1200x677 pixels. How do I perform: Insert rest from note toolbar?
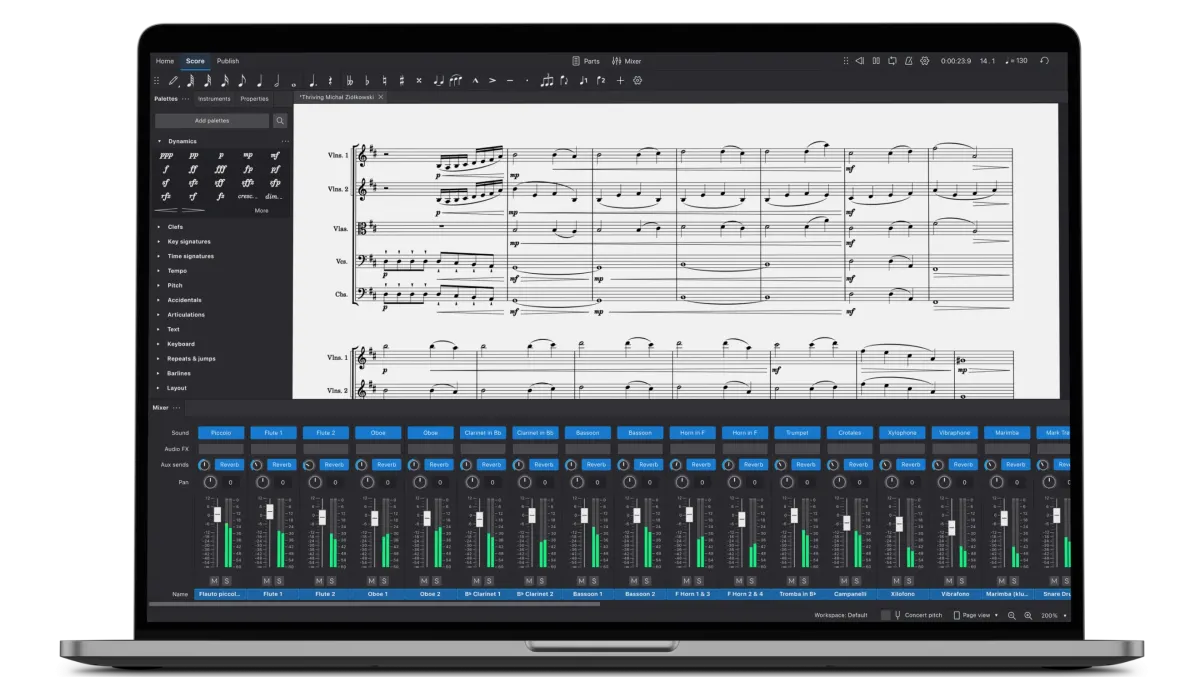[x=330, y=80]
